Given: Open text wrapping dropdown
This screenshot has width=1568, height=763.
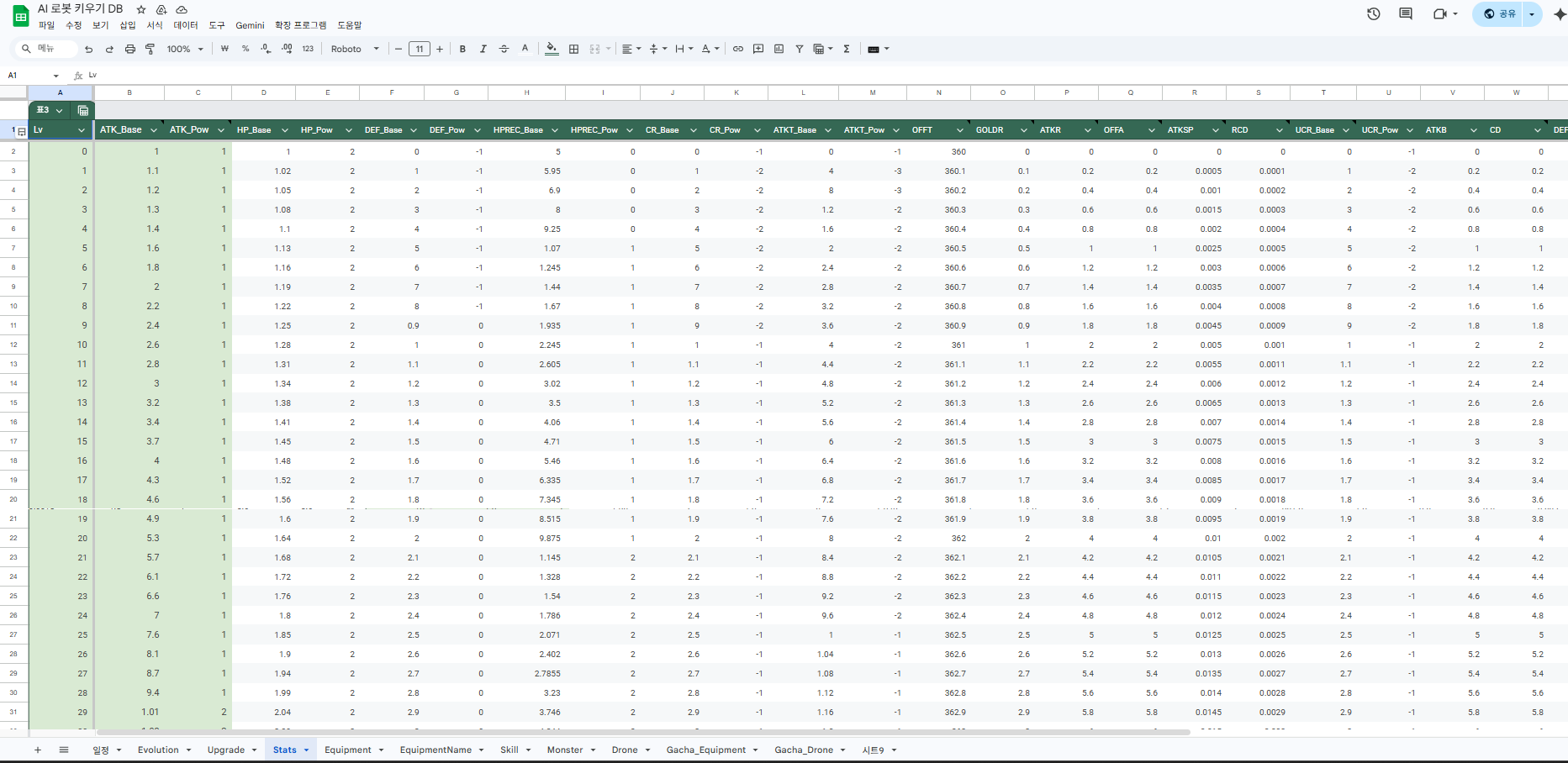Looking at the screenshot, I should [x=684, y=49].
